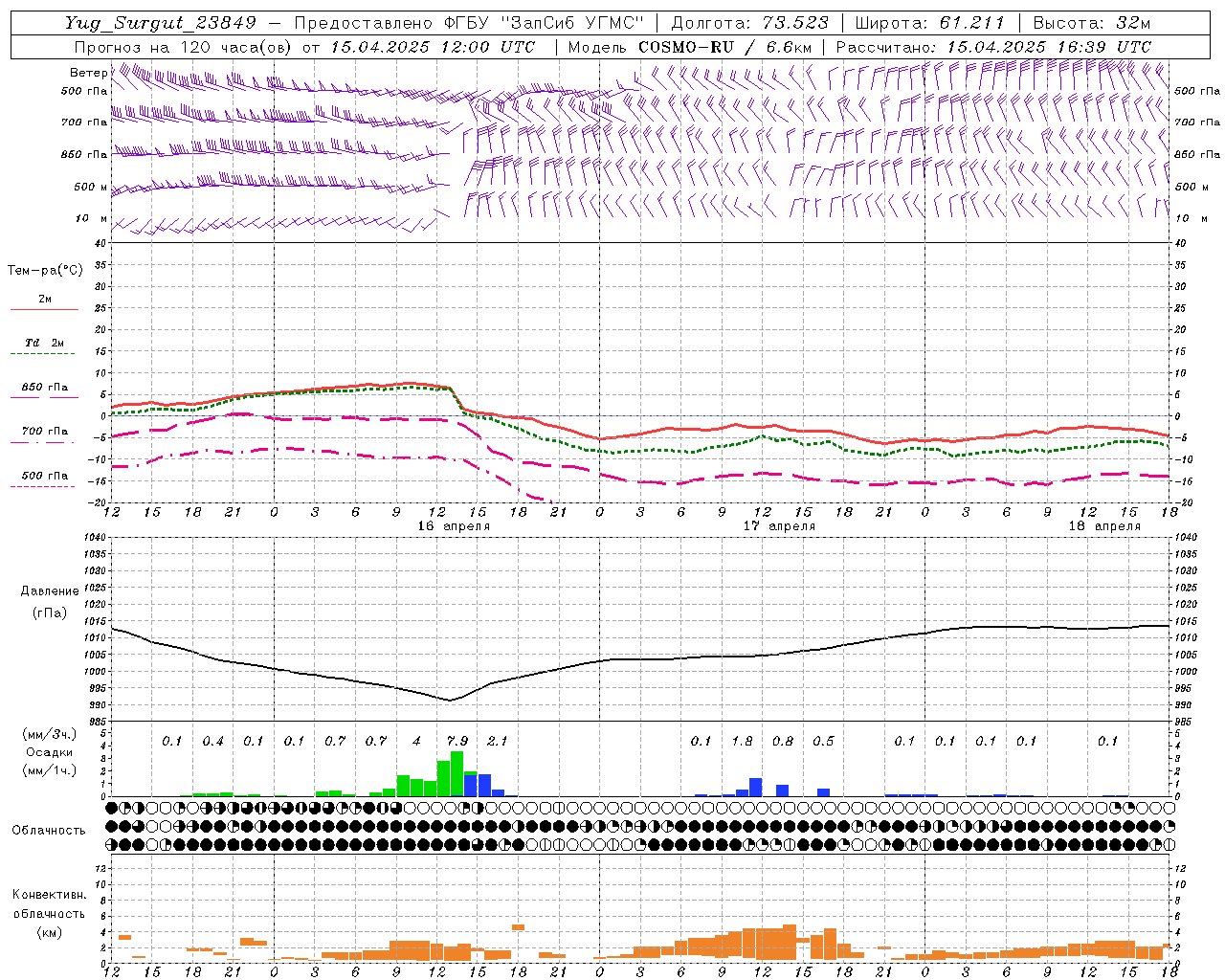
Task: Click the 850 гПа entry in temperature legend
Action: click(45, 388)
